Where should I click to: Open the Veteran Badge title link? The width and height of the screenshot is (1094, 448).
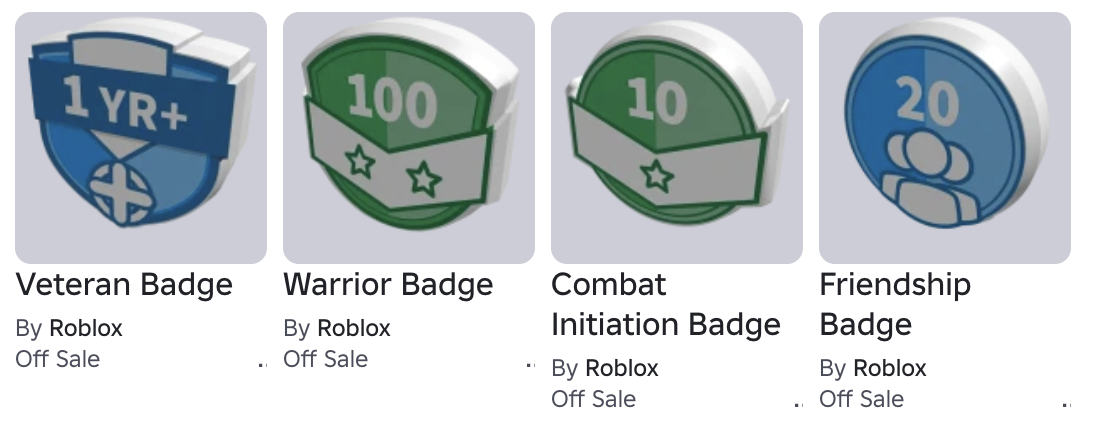point(124,285)
